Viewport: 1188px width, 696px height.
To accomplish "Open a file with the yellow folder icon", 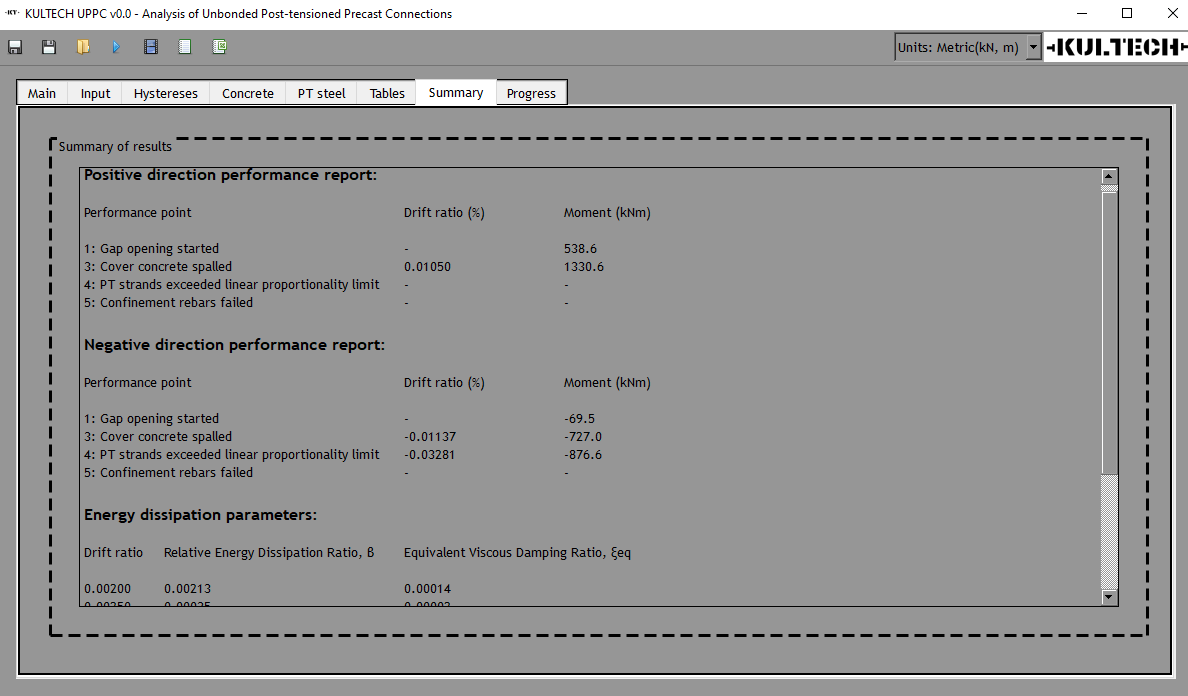I will coord(83,47).
